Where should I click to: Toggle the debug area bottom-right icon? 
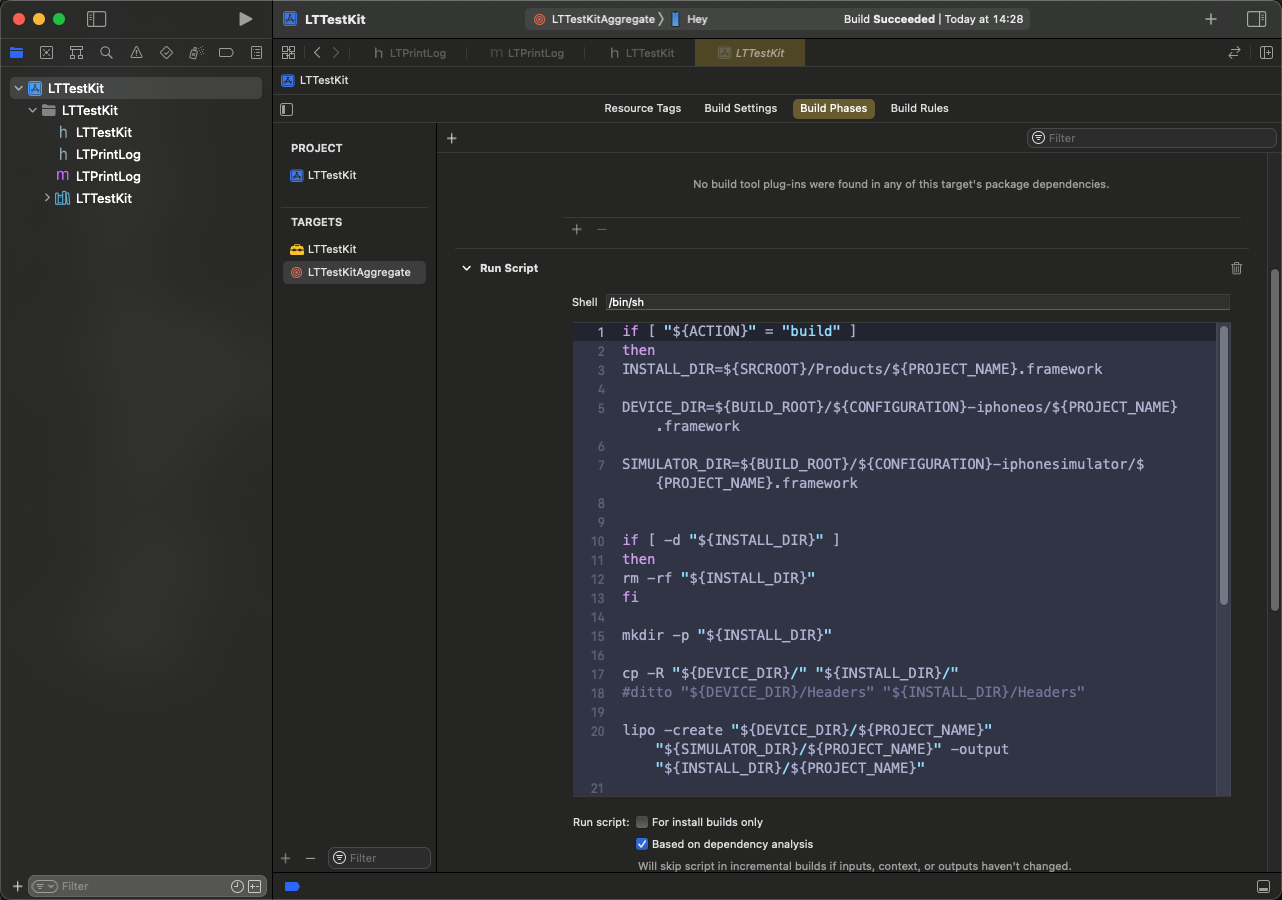[1263, 886]
